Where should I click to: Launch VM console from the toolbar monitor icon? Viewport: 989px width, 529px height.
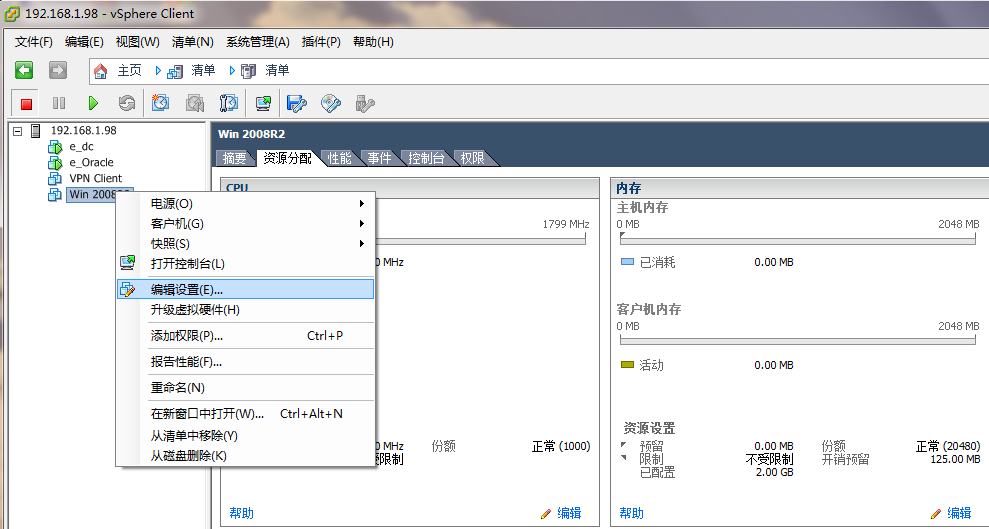tap(263, 103)
